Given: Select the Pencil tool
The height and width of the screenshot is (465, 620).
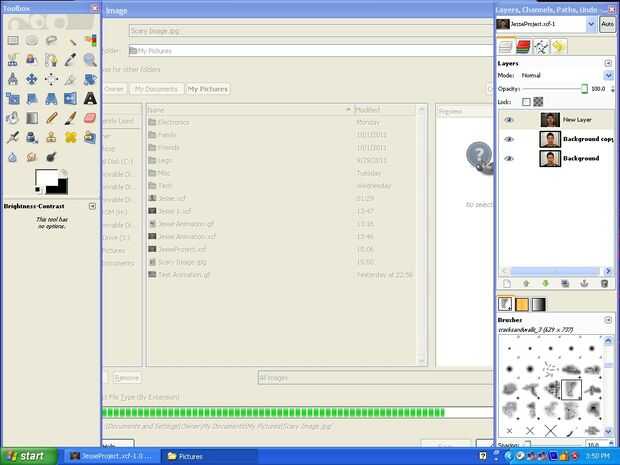Looking at the screenshot, I should click(51, 118).
